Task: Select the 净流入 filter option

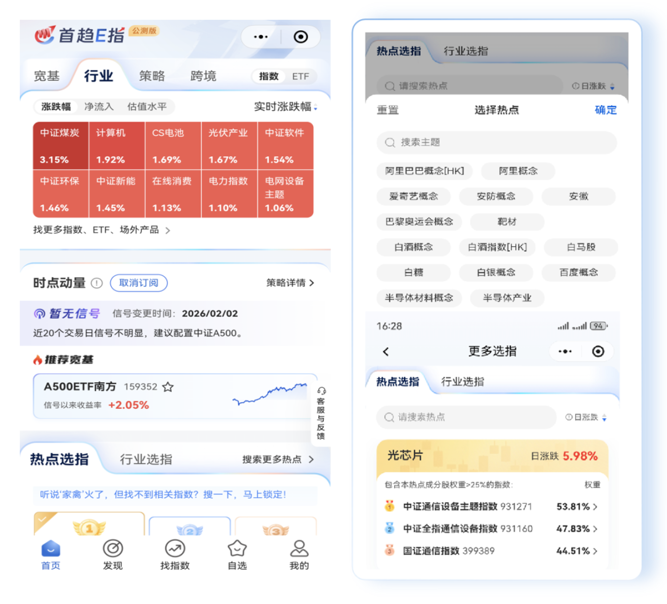Action: click(98, 106)
